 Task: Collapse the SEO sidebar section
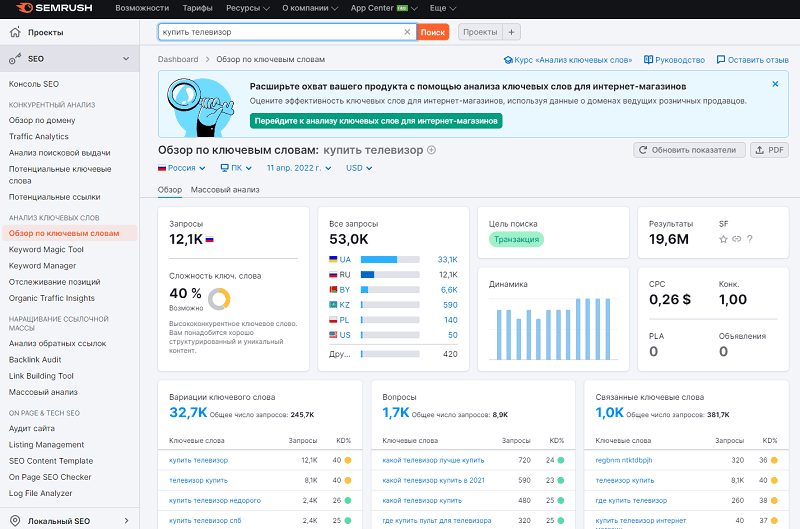pos(125,59)
